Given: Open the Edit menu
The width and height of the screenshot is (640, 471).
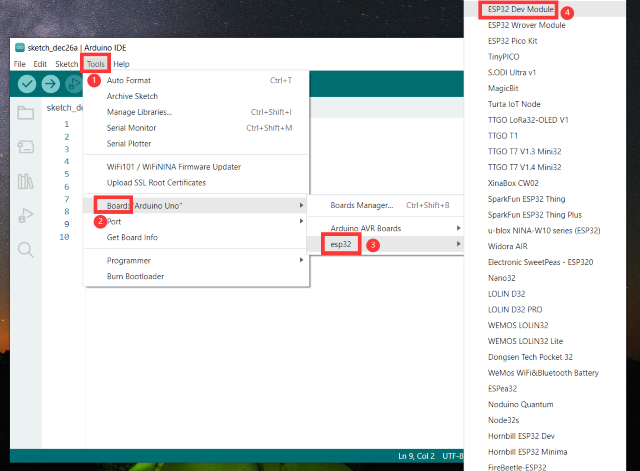Looking at the screenshot, I should click(40, 64).
